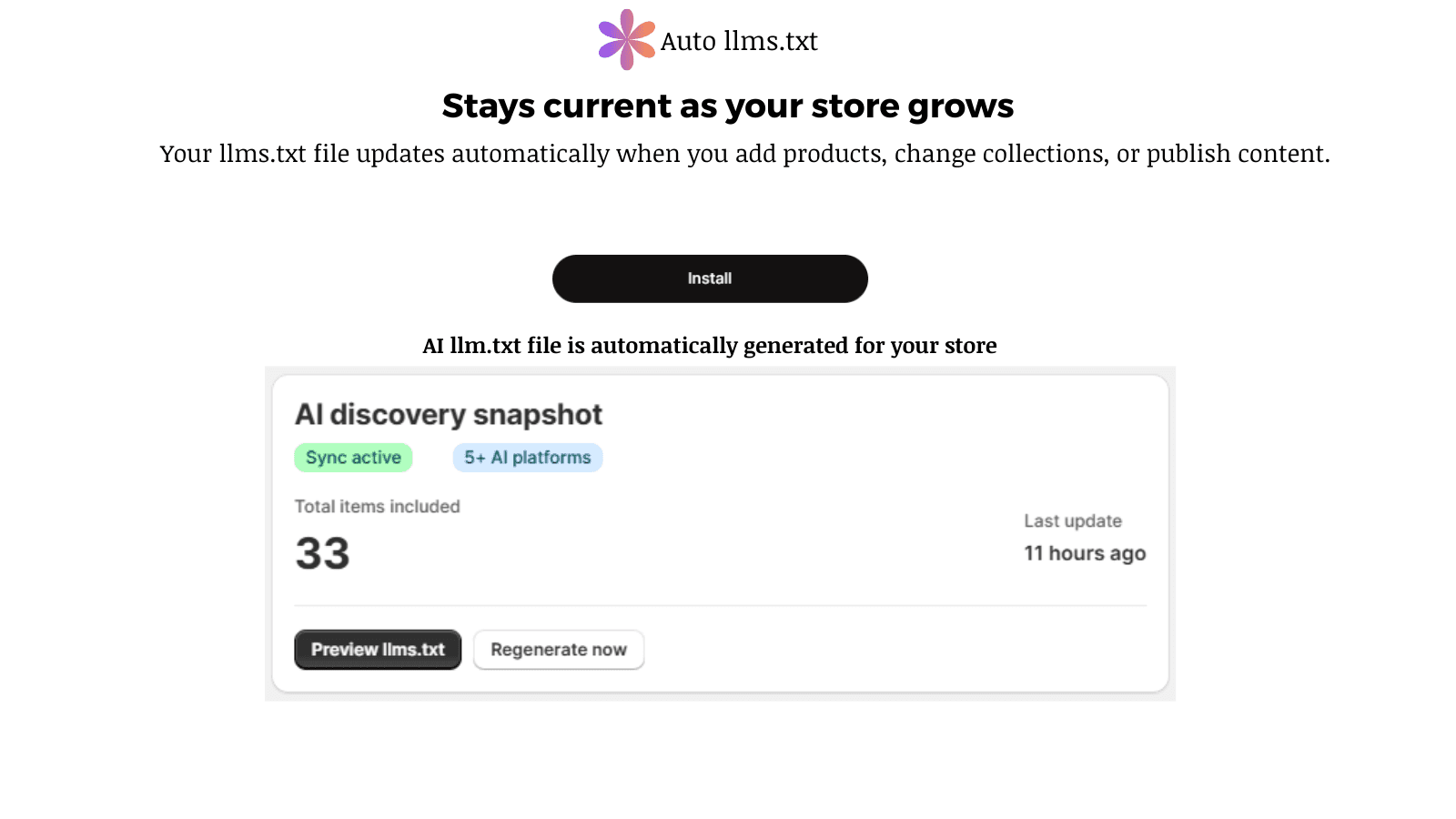Screen dimensions: 1456x819
Task: Click the automatically generated caption above the card
Action: pyautogui.click(x=710, y=346)
